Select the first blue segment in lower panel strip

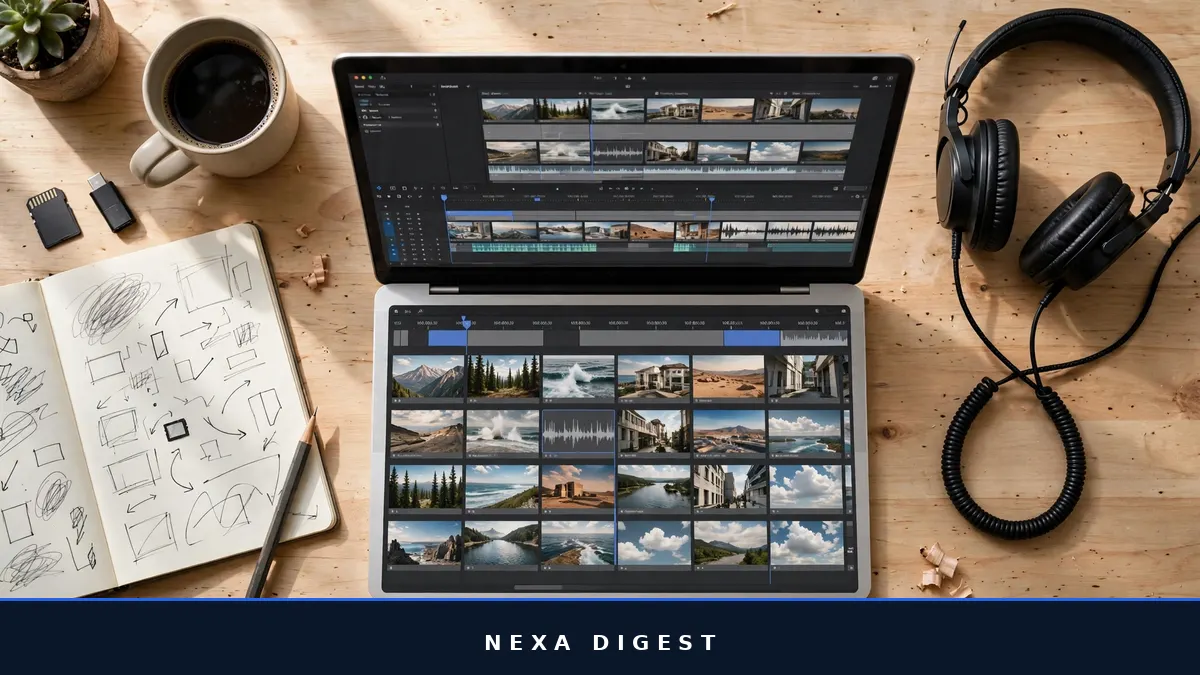448,338
